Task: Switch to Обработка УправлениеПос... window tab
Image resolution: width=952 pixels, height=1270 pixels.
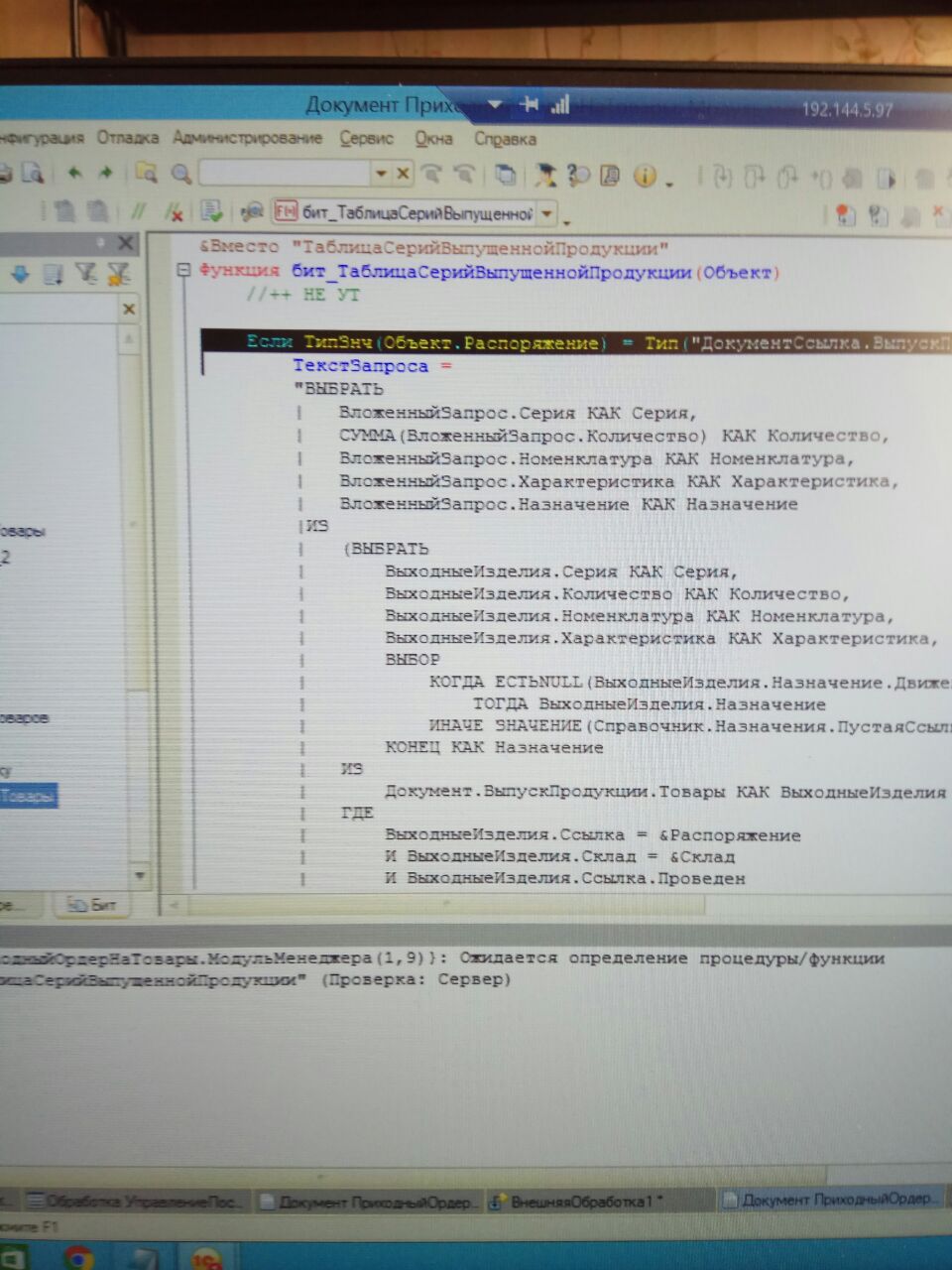Action: pos(137,1201)
